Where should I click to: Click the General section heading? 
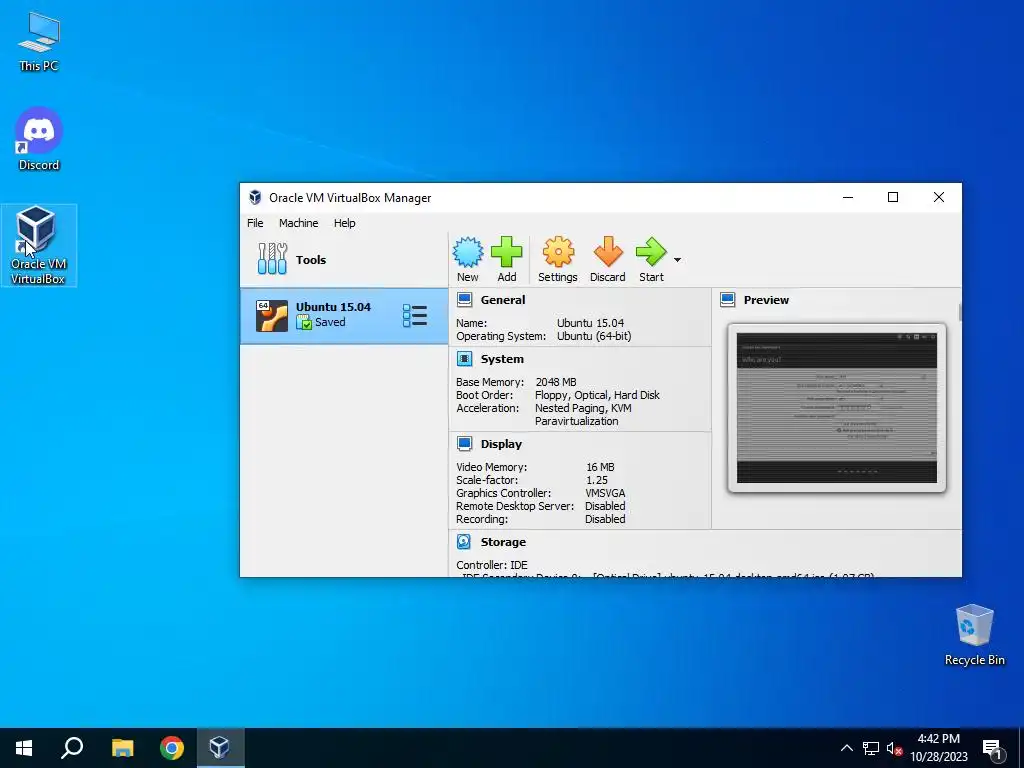click(x=503, y=300)
